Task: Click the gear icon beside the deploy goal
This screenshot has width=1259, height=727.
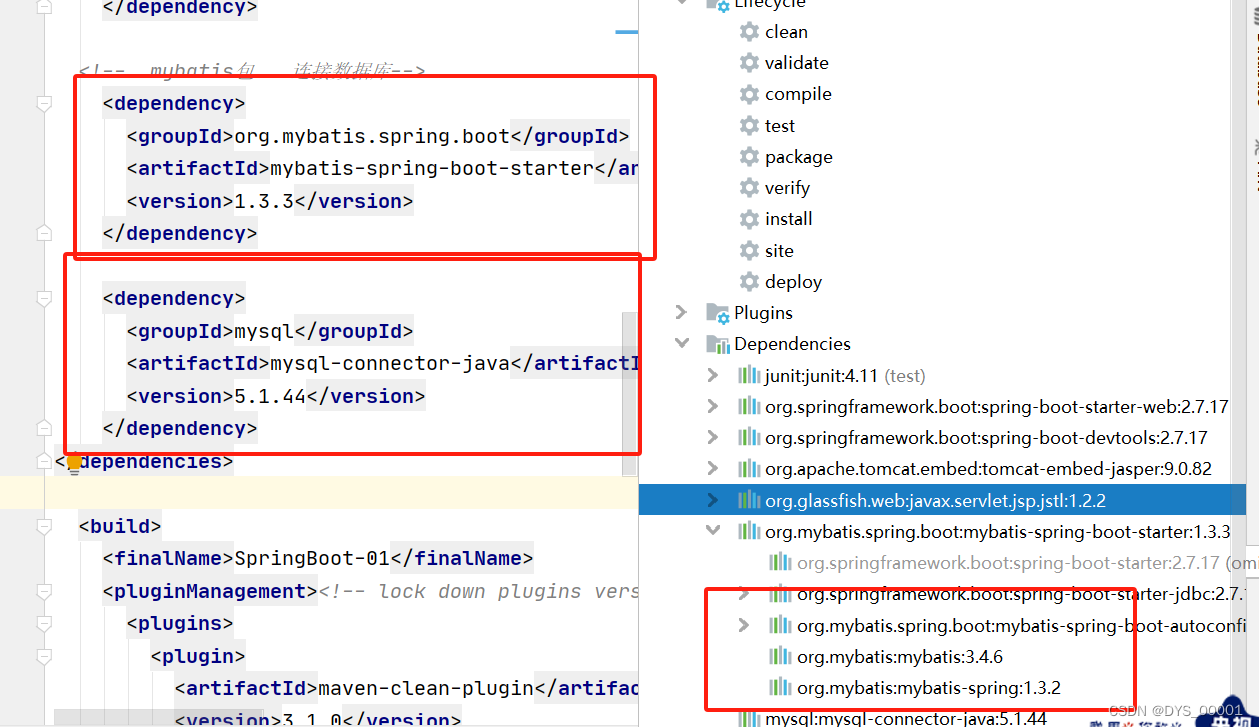Action: click(x=748, y=281)
